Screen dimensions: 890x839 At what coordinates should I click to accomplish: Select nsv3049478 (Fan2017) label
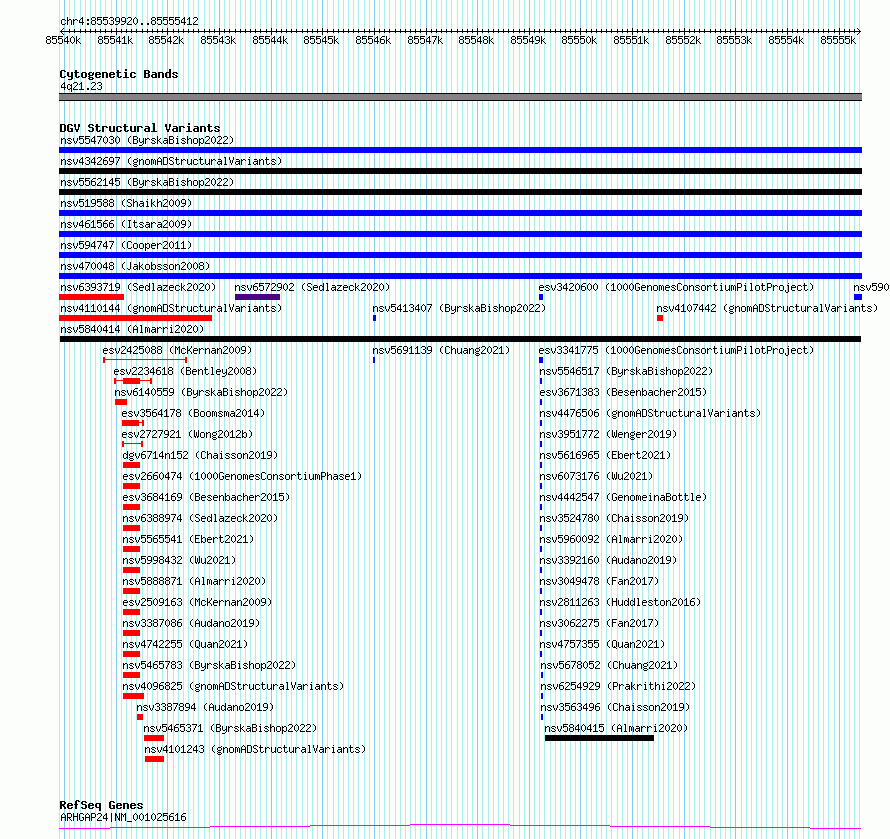[x=599, y=581]
